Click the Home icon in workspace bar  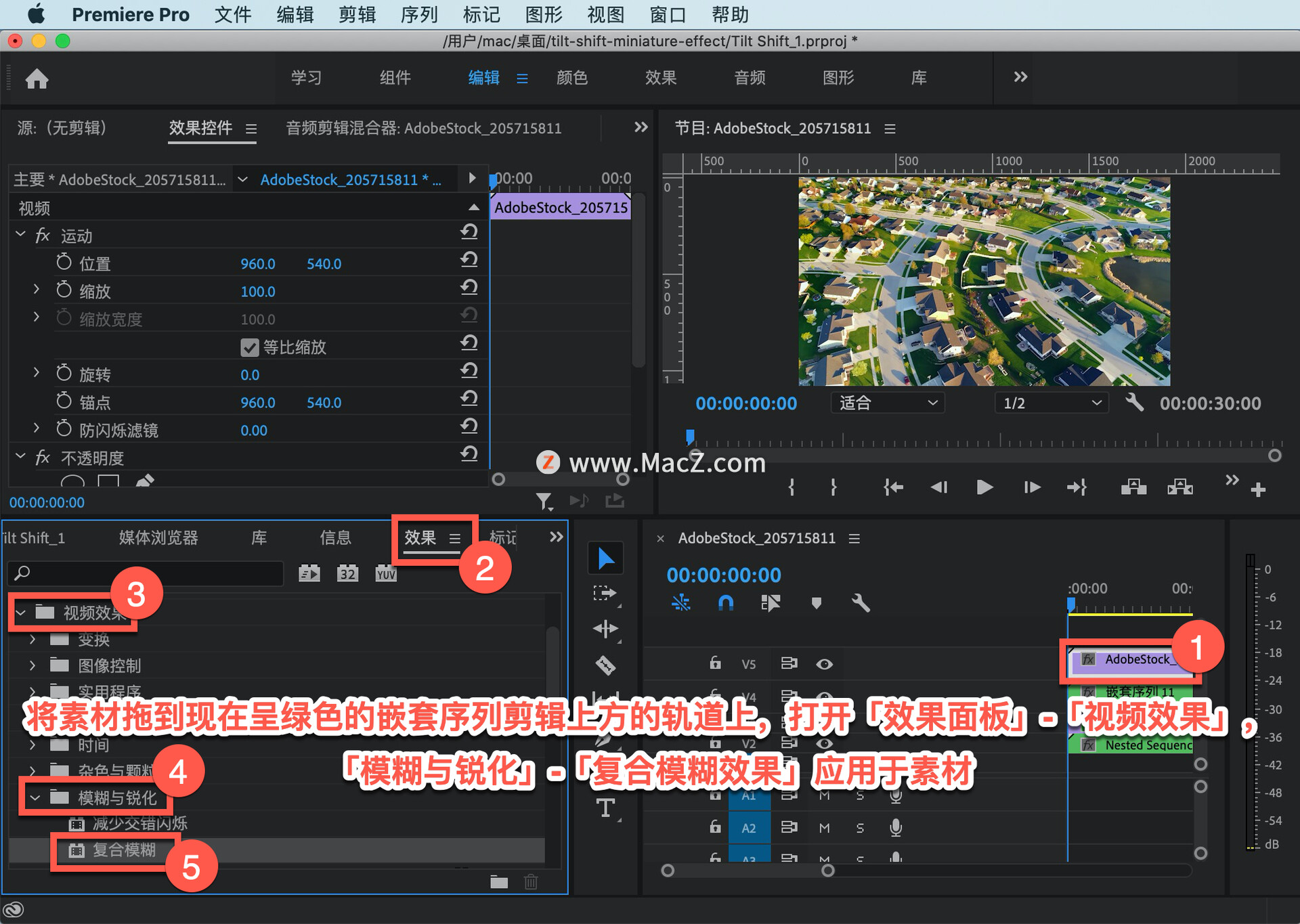click(37, 79)
